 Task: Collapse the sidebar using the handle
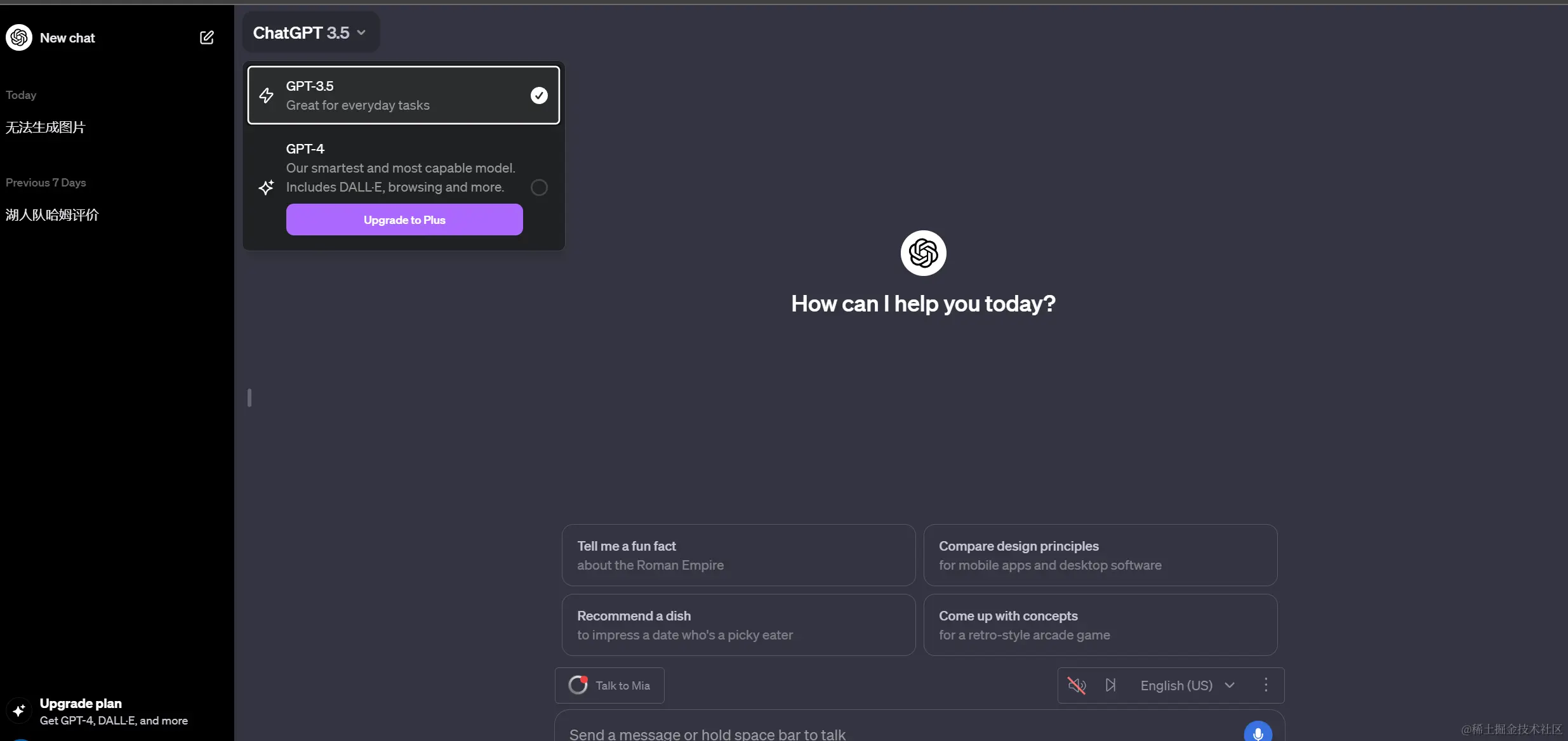point(249,398)
